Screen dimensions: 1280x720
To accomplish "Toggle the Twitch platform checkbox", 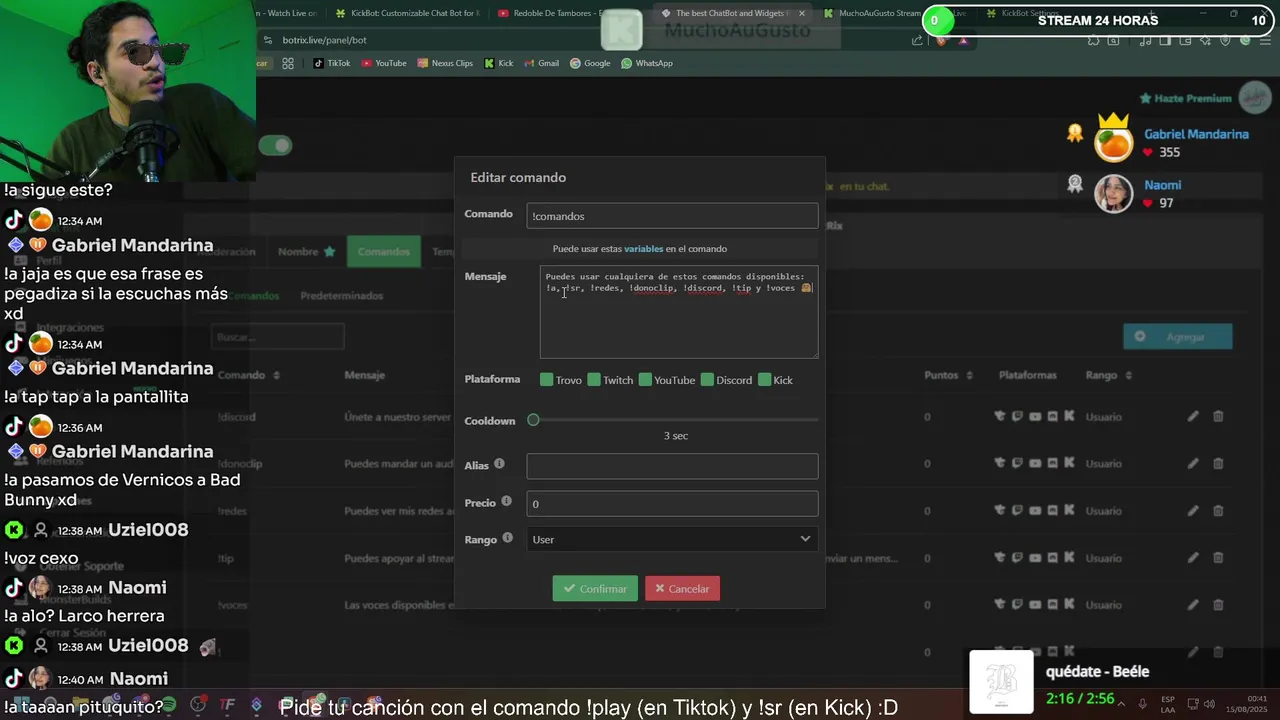I will pyautogui.click(x=594, y=380).
